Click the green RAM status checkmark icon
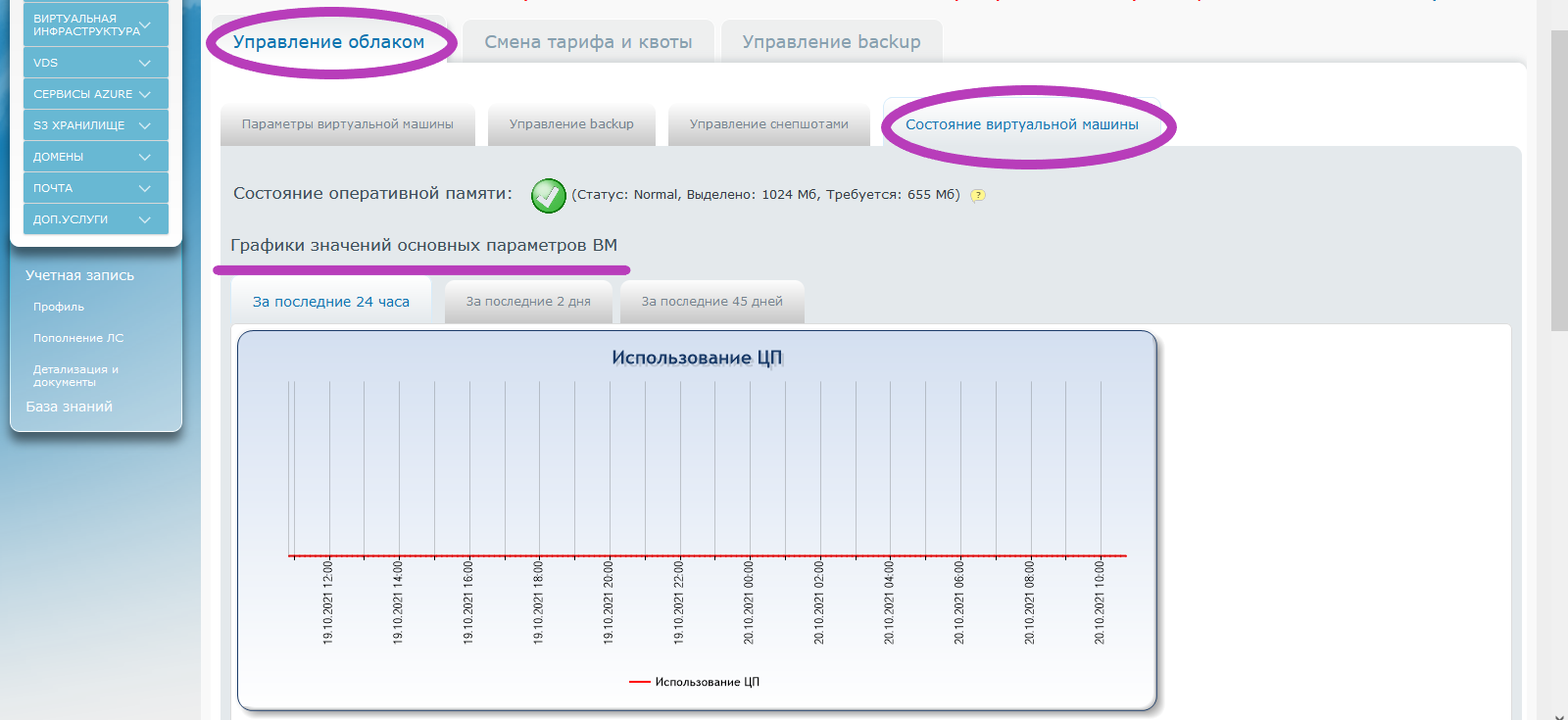The height and width of the screenshot is (720, 1568). (x=548, y=196)
